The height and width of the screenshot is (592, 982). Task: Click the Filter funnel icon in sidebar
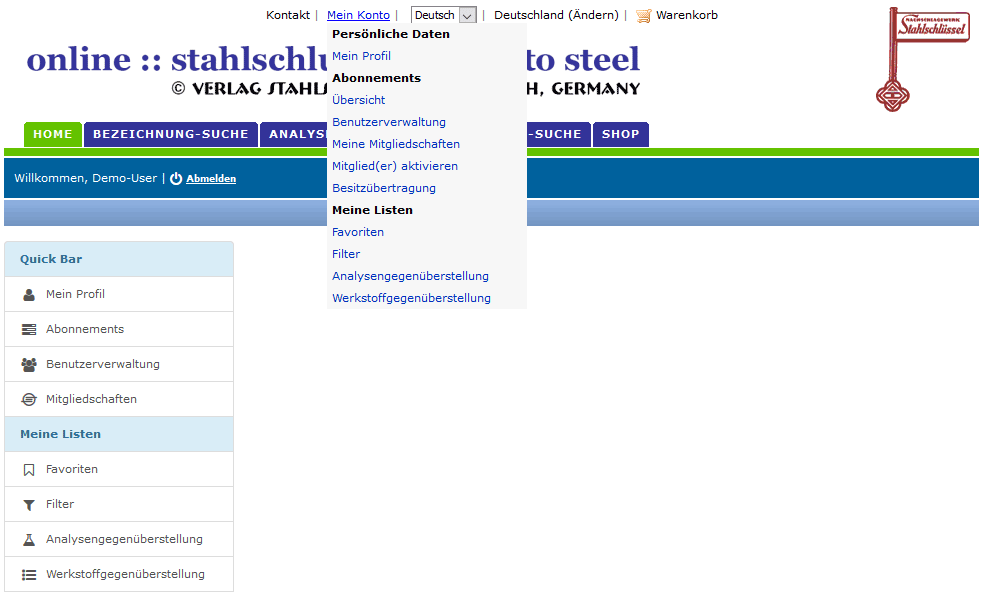29,505
